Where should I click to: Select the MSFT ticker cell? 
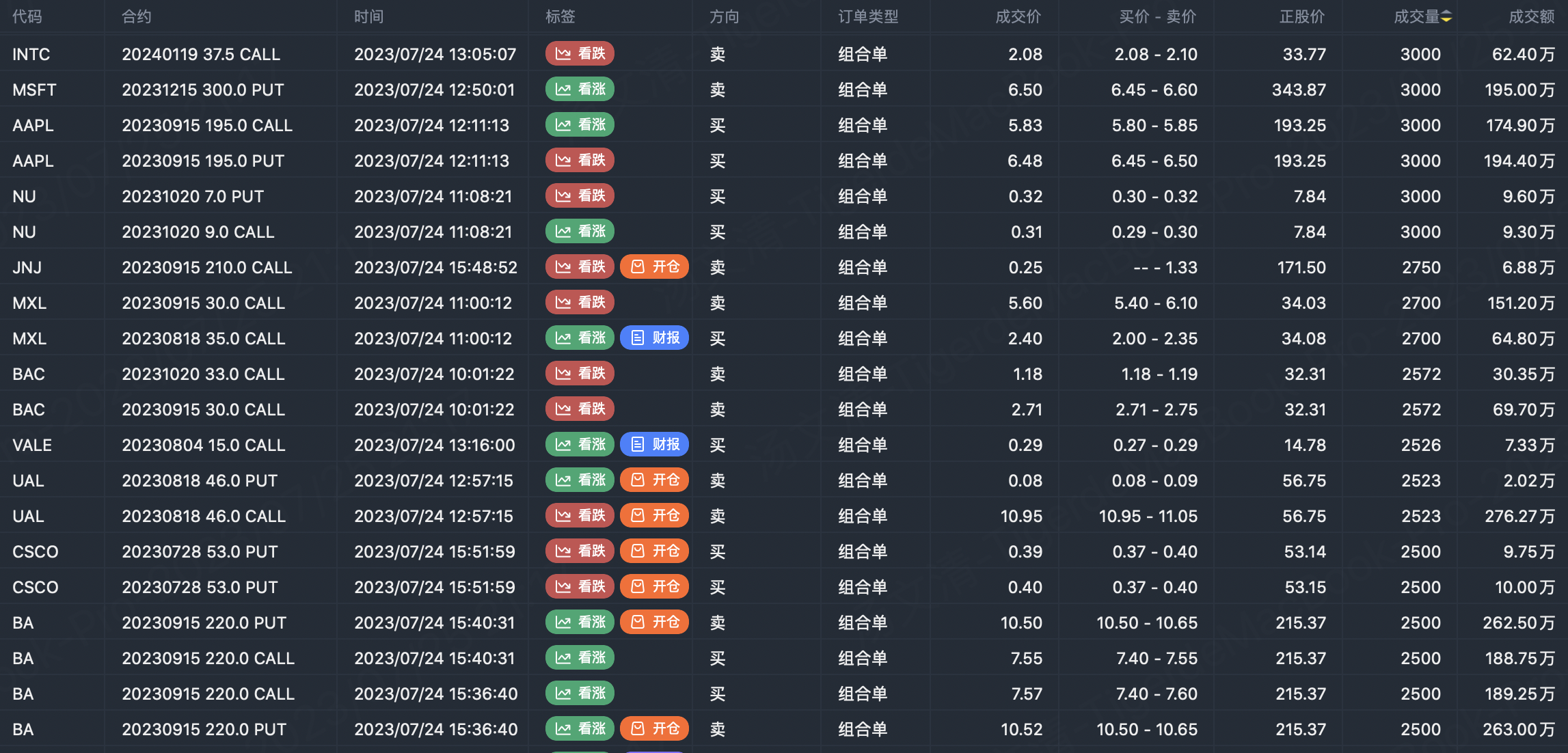[34, 90]
